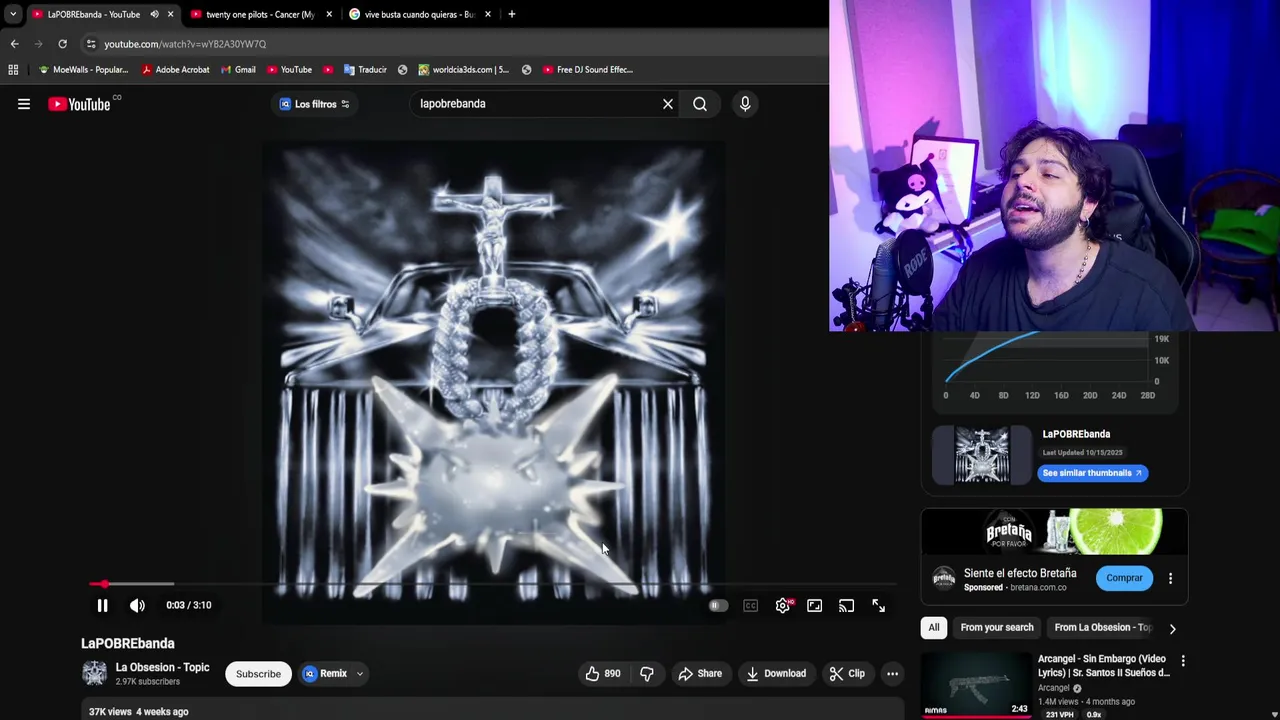Seek along the video progress bar
Viewport: 1280px width, 720px height.
(492, 583)
